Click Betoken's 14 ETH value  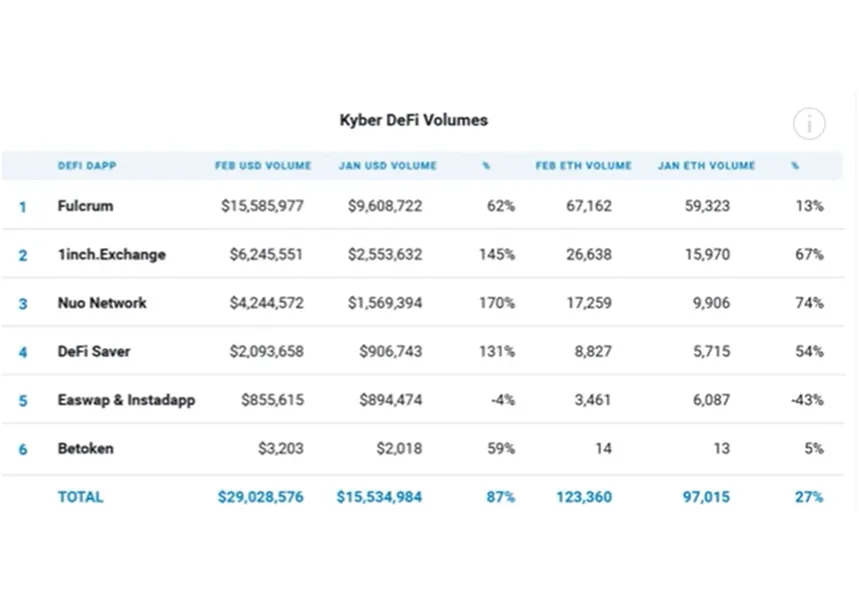click(603, 448)
